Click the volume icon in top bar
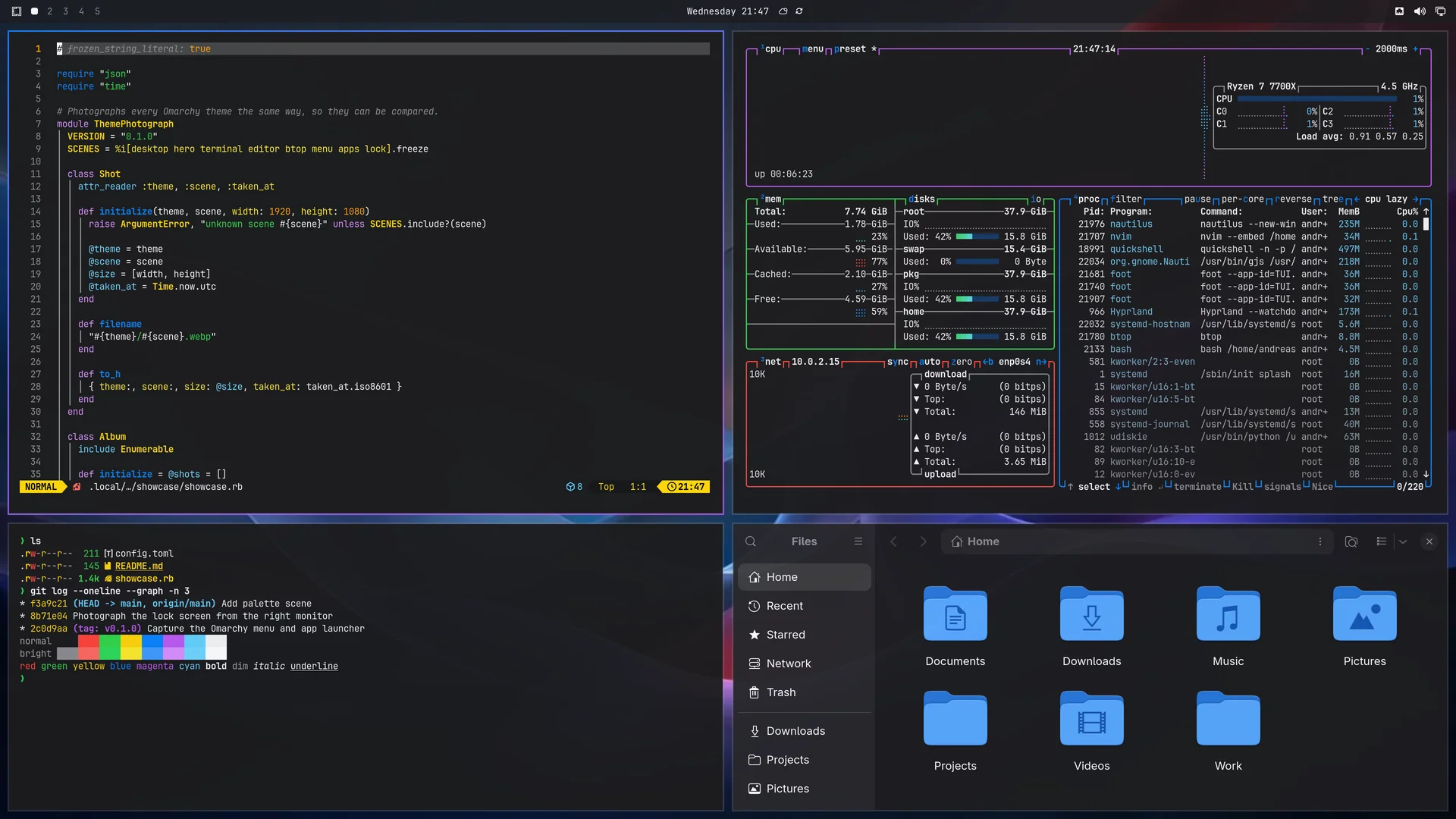 coord(1420,11)
